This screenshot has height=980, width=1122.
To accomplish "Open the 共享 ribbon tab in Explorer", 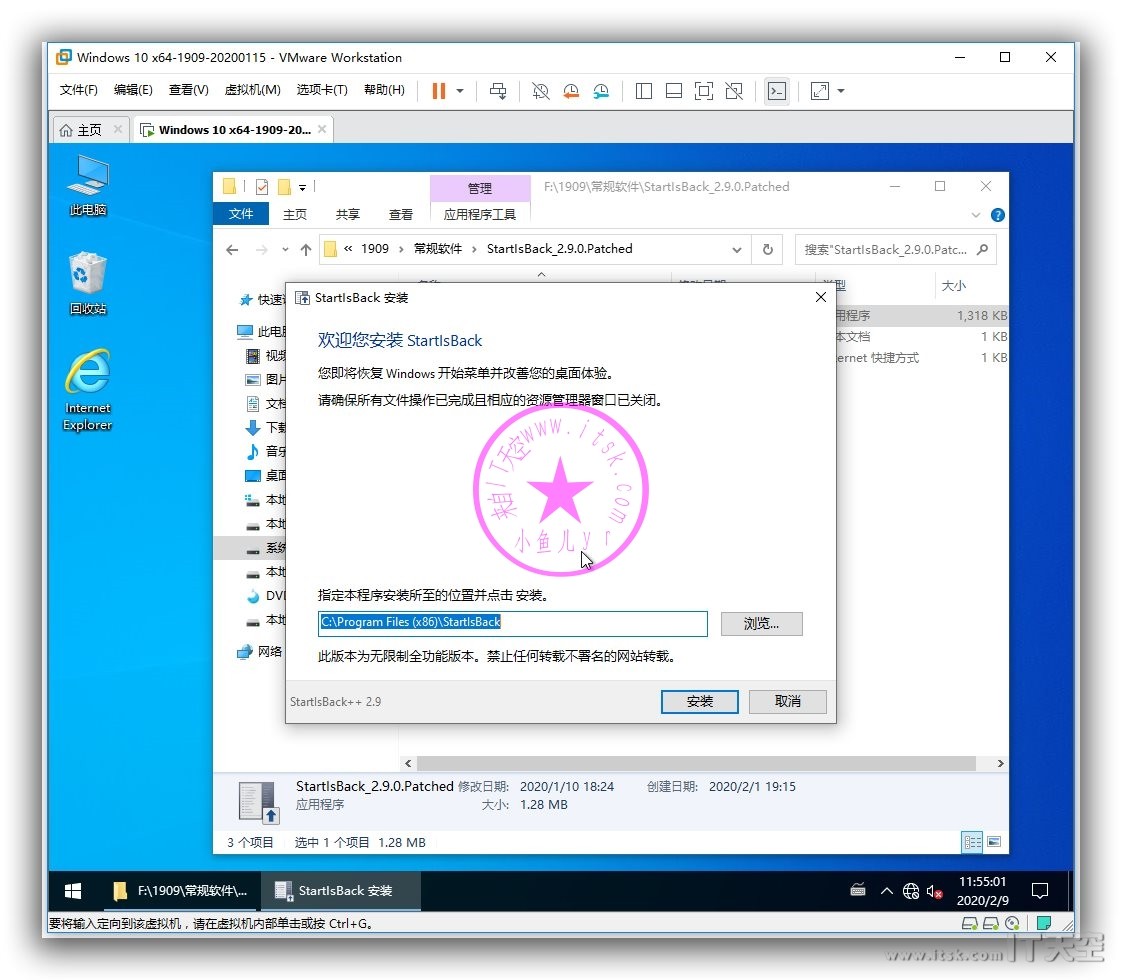I will (x=347, y=214).
